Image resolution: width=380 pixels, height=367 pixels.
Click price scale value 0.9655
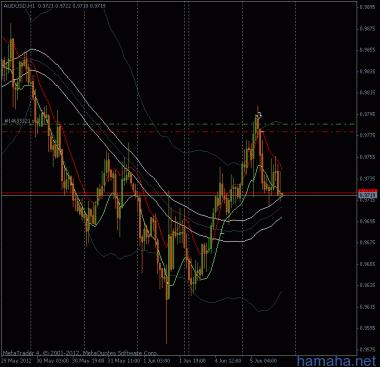click(366, 264)
